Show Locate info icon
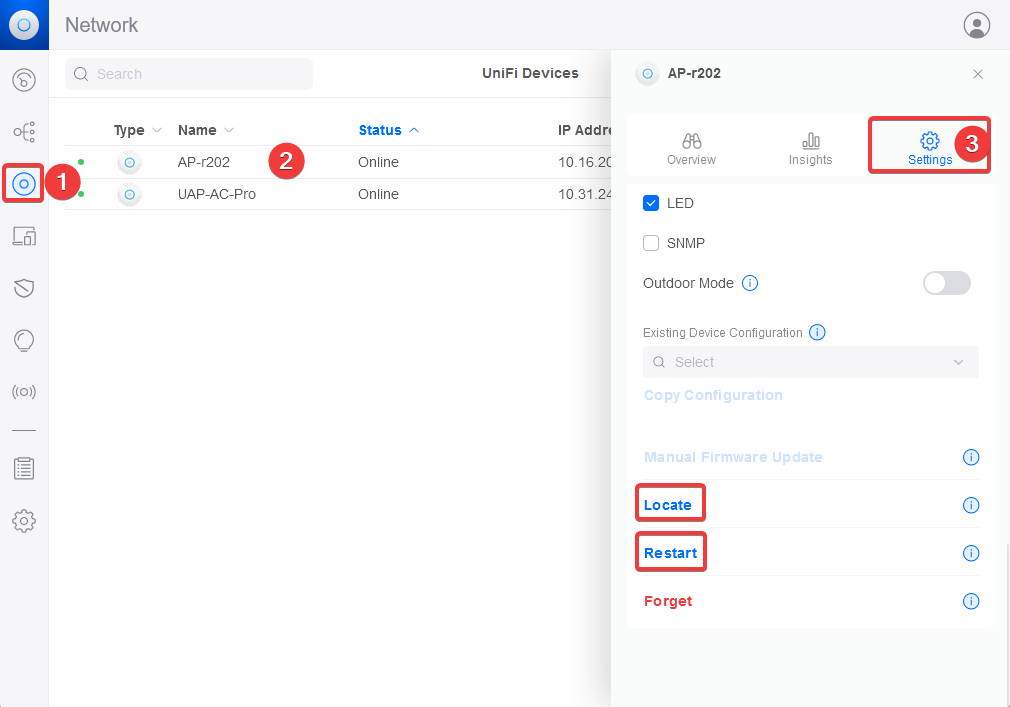The image size is (1010, 707). pos(971,505)
